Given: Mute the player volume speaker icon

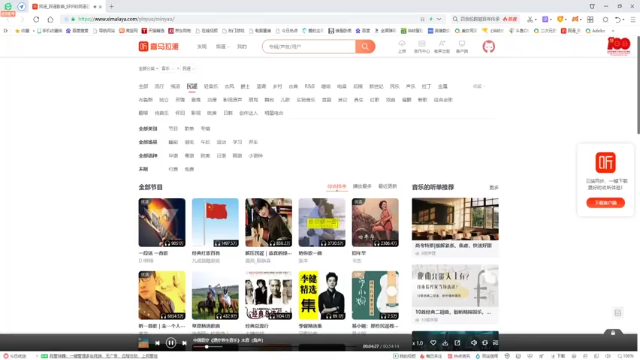Looking at the screenshot, I should pos(473,343).
